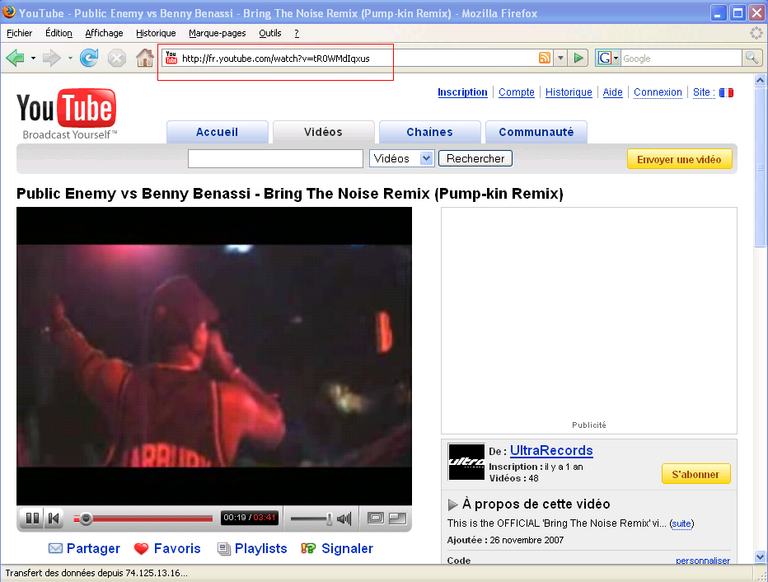The width and height of the screenshot is (768, 582).
Task: Click the (suite) link in the description
Action: click(681, 523)
